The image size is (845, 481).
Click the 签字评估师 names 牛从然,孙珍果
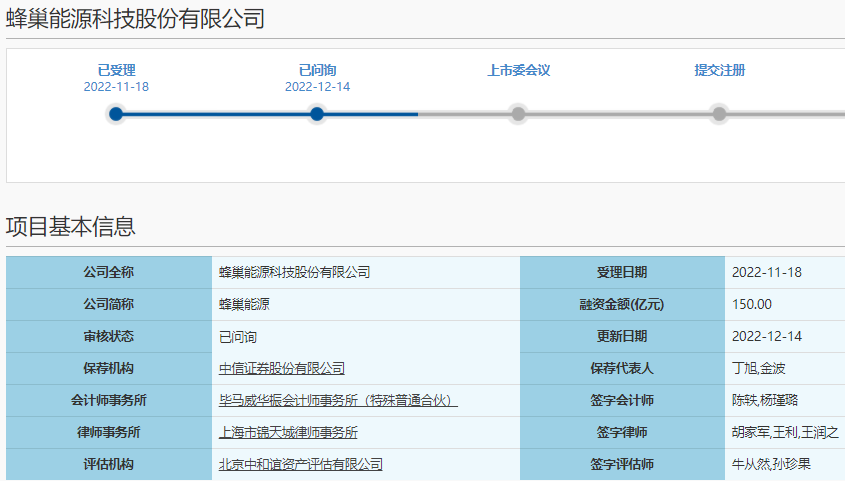click(771, 464)
